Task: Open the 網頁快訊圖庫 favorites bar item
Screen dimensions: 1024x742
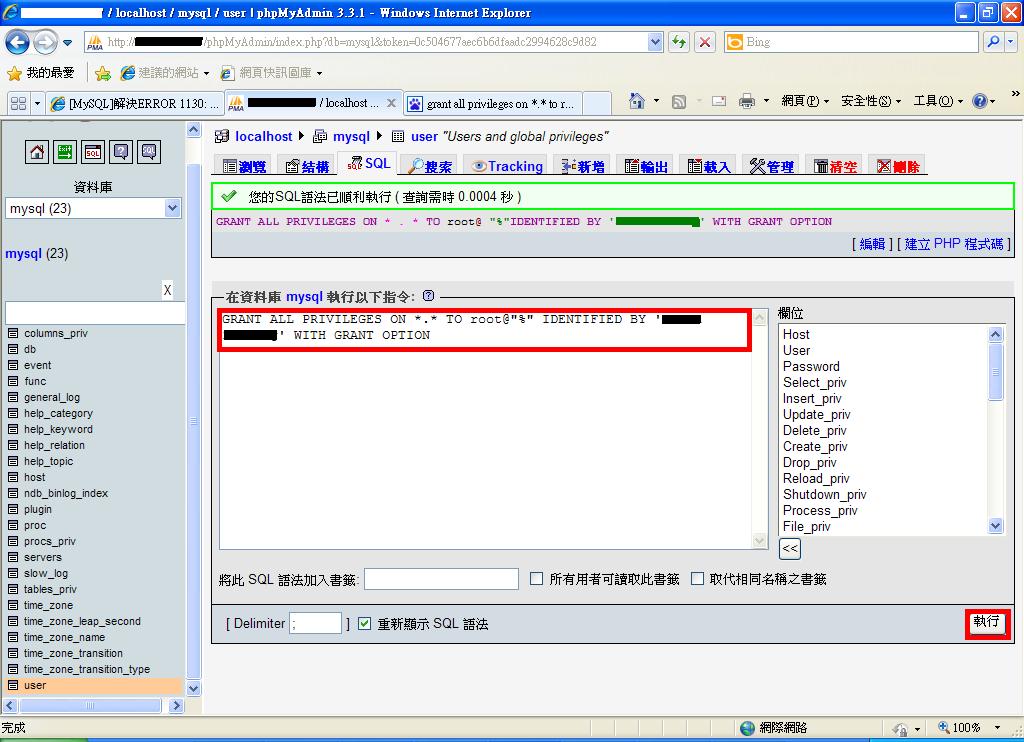Action: [x=272, y=73]
